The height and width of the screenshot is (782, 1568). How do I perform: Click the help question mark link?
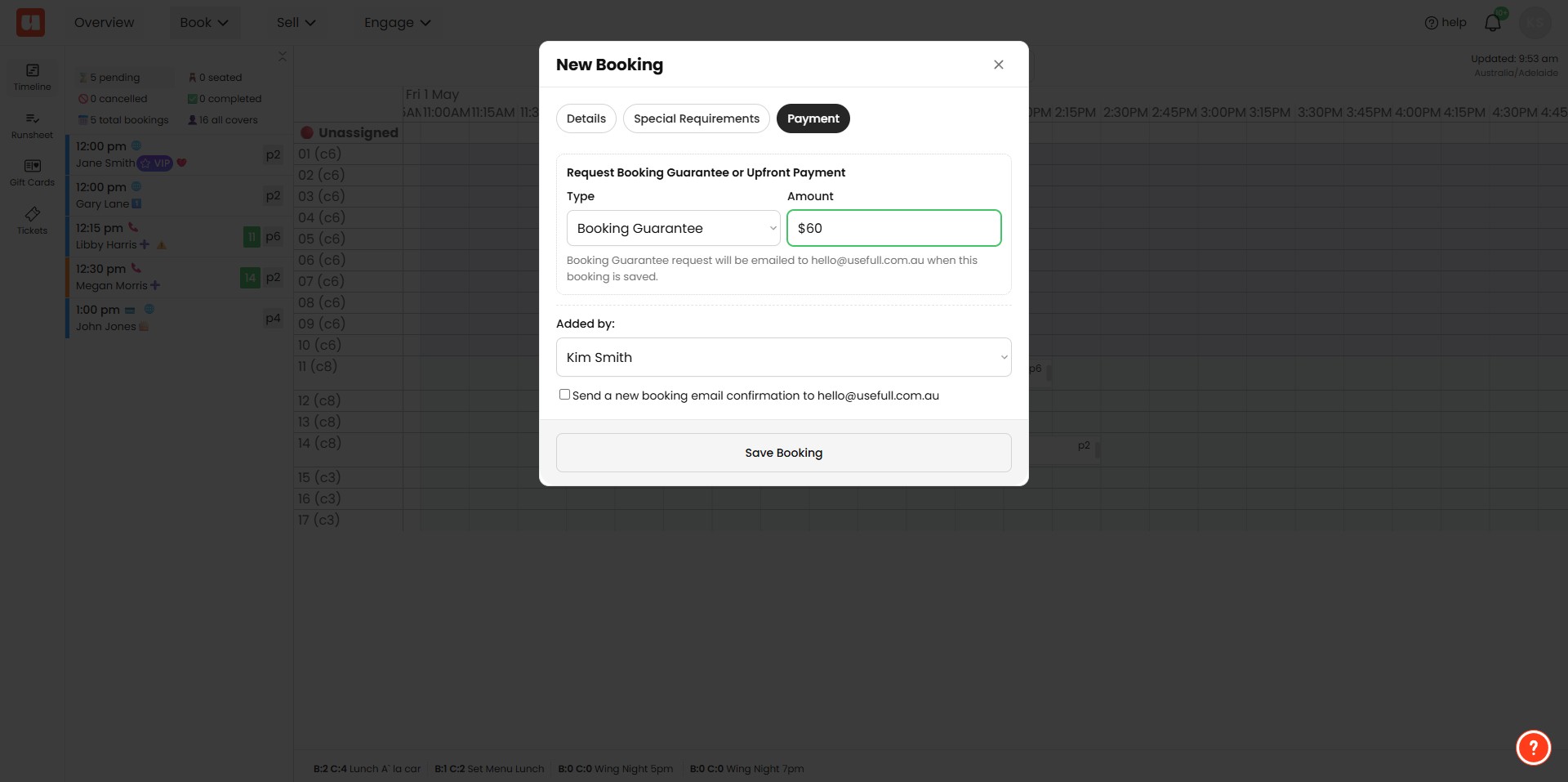pos(1445,22)
